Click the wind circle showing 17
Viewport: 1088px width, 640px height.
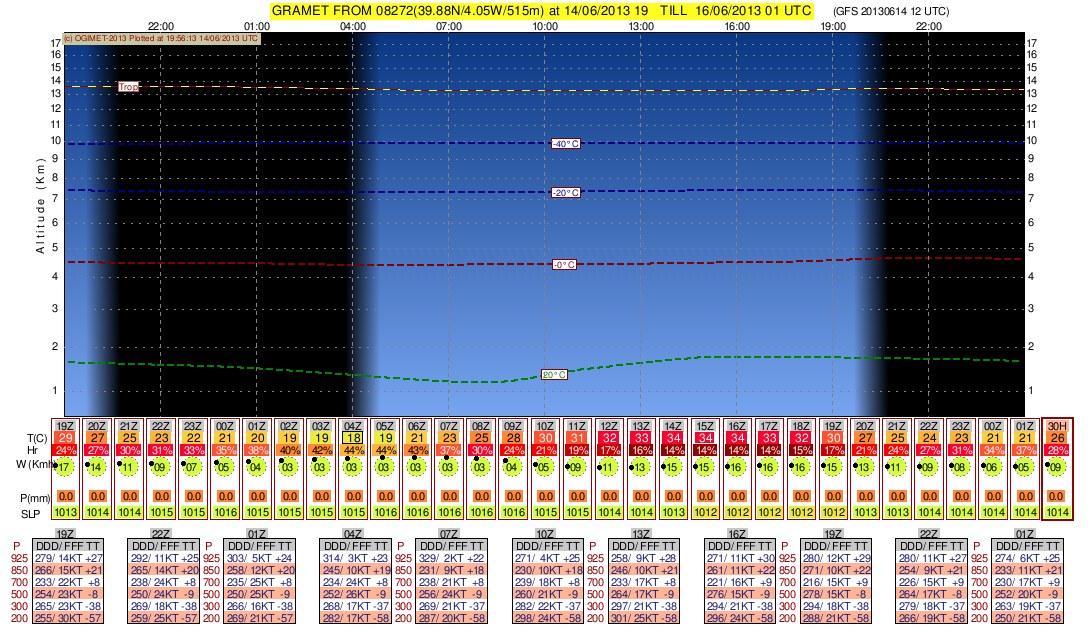click(x=65, y=467)
